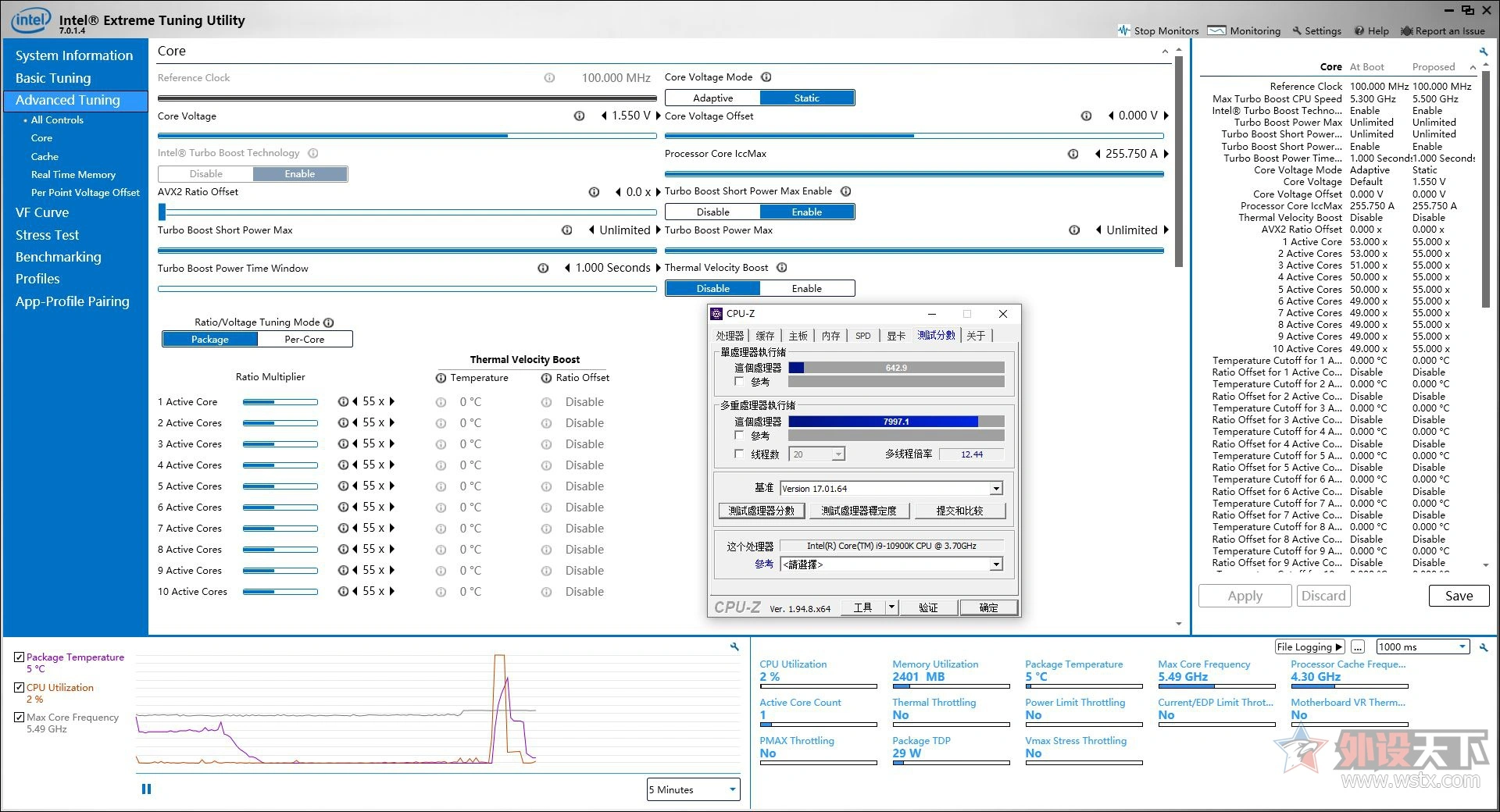Toggle Max Core Frequency graph checkbox
This screenshot has width=1500, height=812.
19,718
